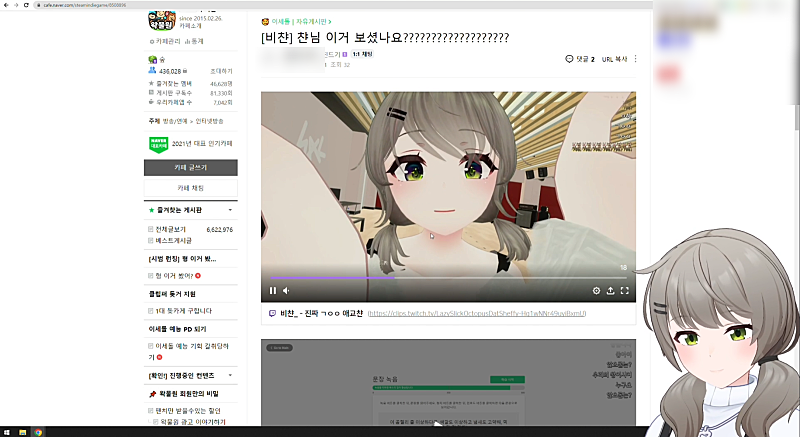Open the 형 이거 봤어? board

(x=174, y=276)
